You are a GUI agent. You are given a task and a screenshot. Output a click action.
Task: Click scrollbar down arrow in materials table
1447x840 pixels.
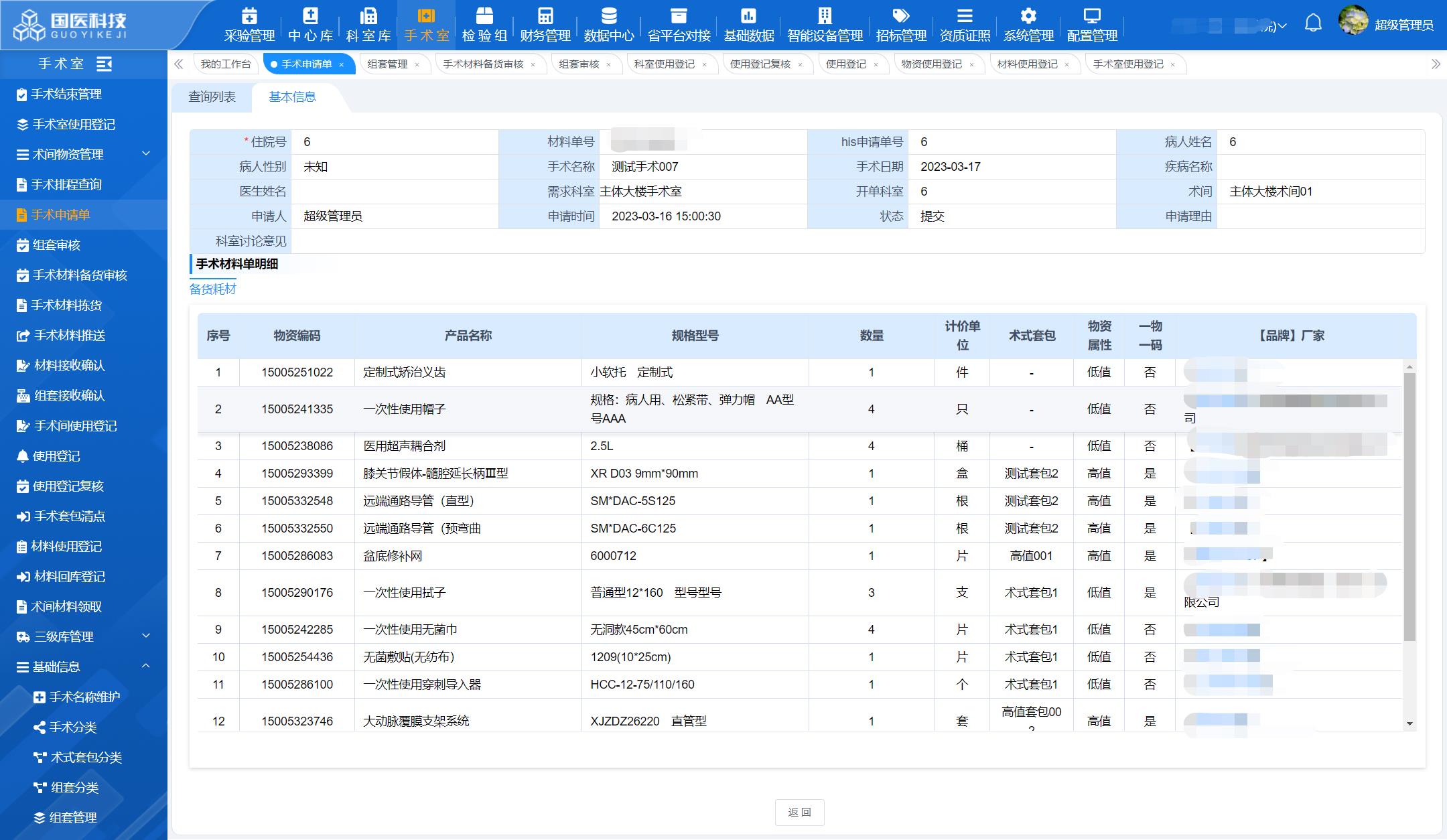1409,723
